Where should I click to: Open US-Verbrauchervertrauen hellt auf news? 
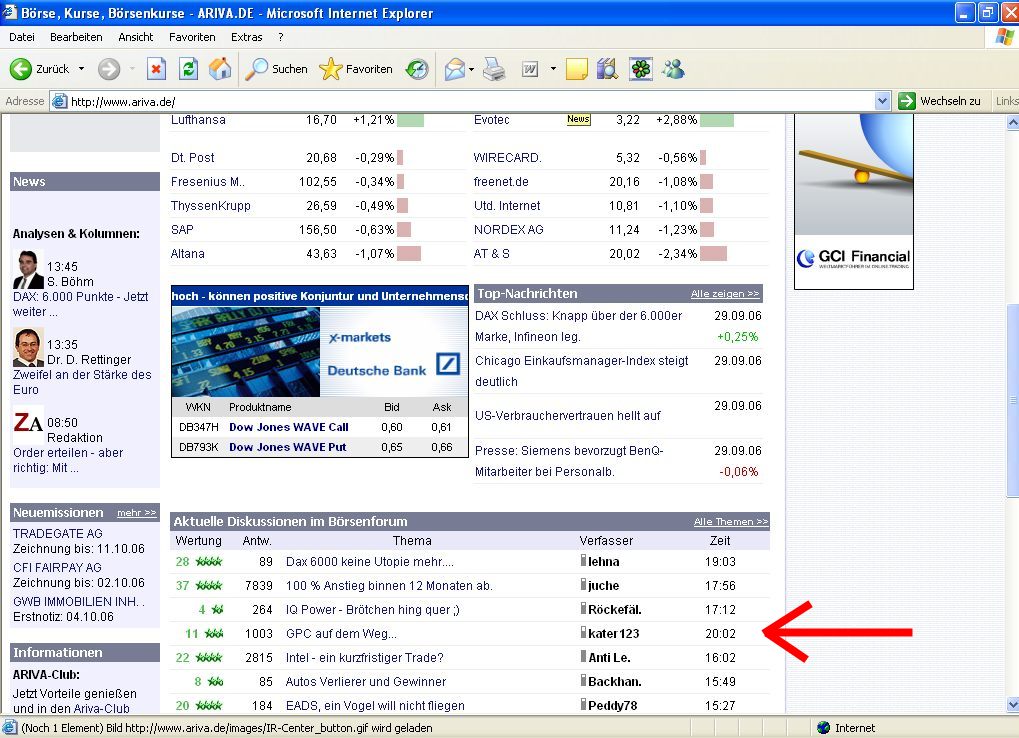567,416
